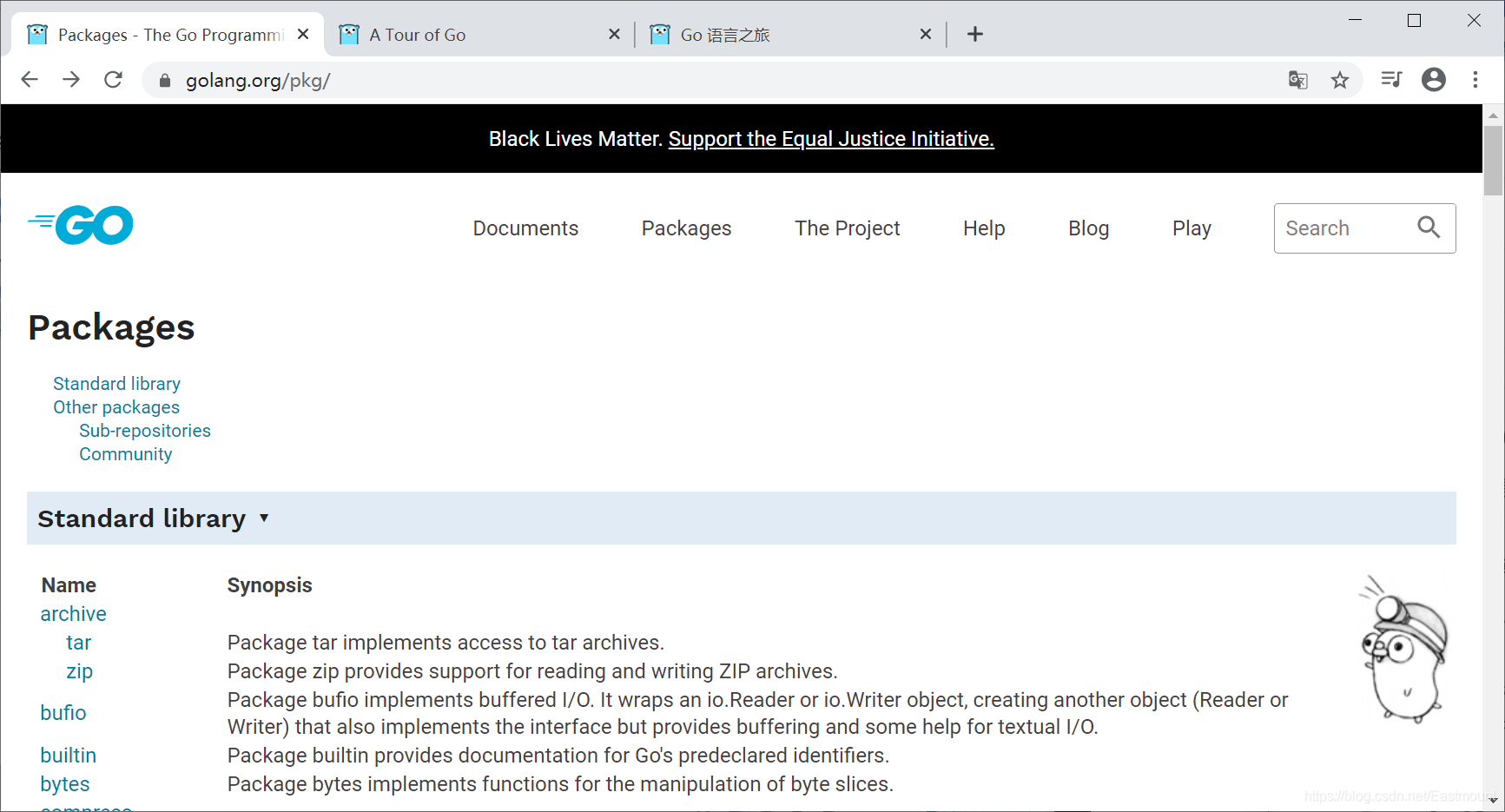Click the Go logo

81,225
